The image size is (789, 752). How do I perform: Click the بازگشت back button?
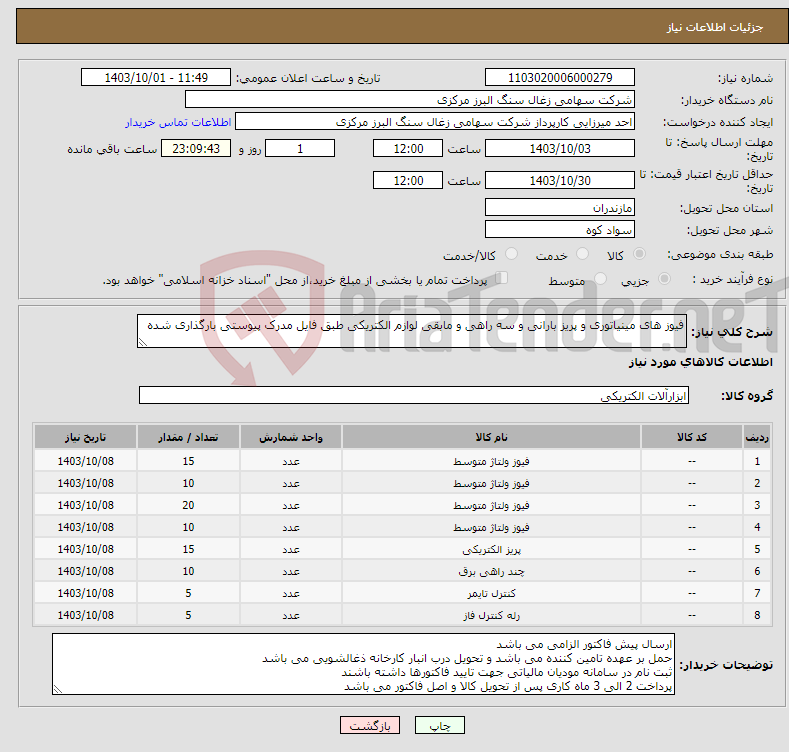(370, 725)
